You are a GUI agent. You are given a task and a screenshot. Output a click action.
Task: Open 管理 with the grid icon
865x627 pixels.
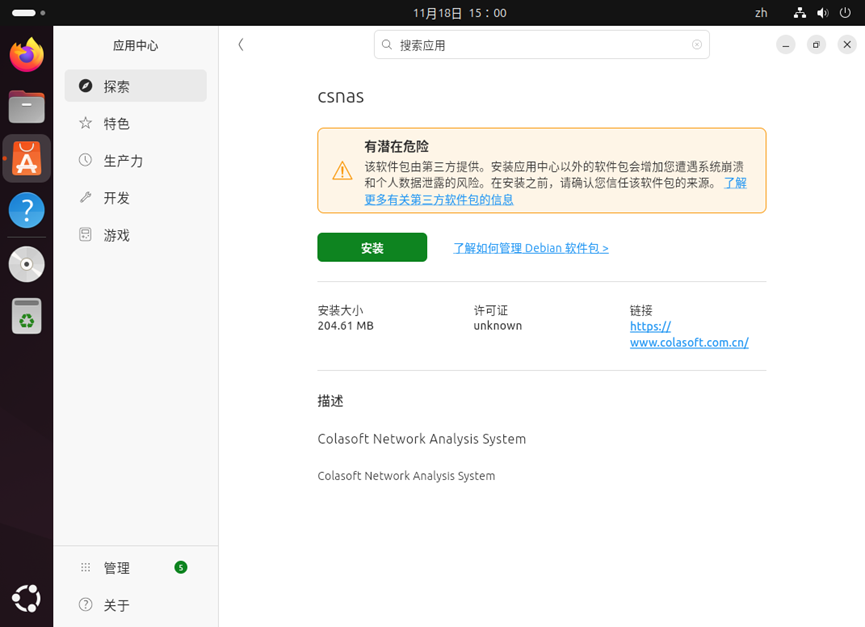point(85,567)
